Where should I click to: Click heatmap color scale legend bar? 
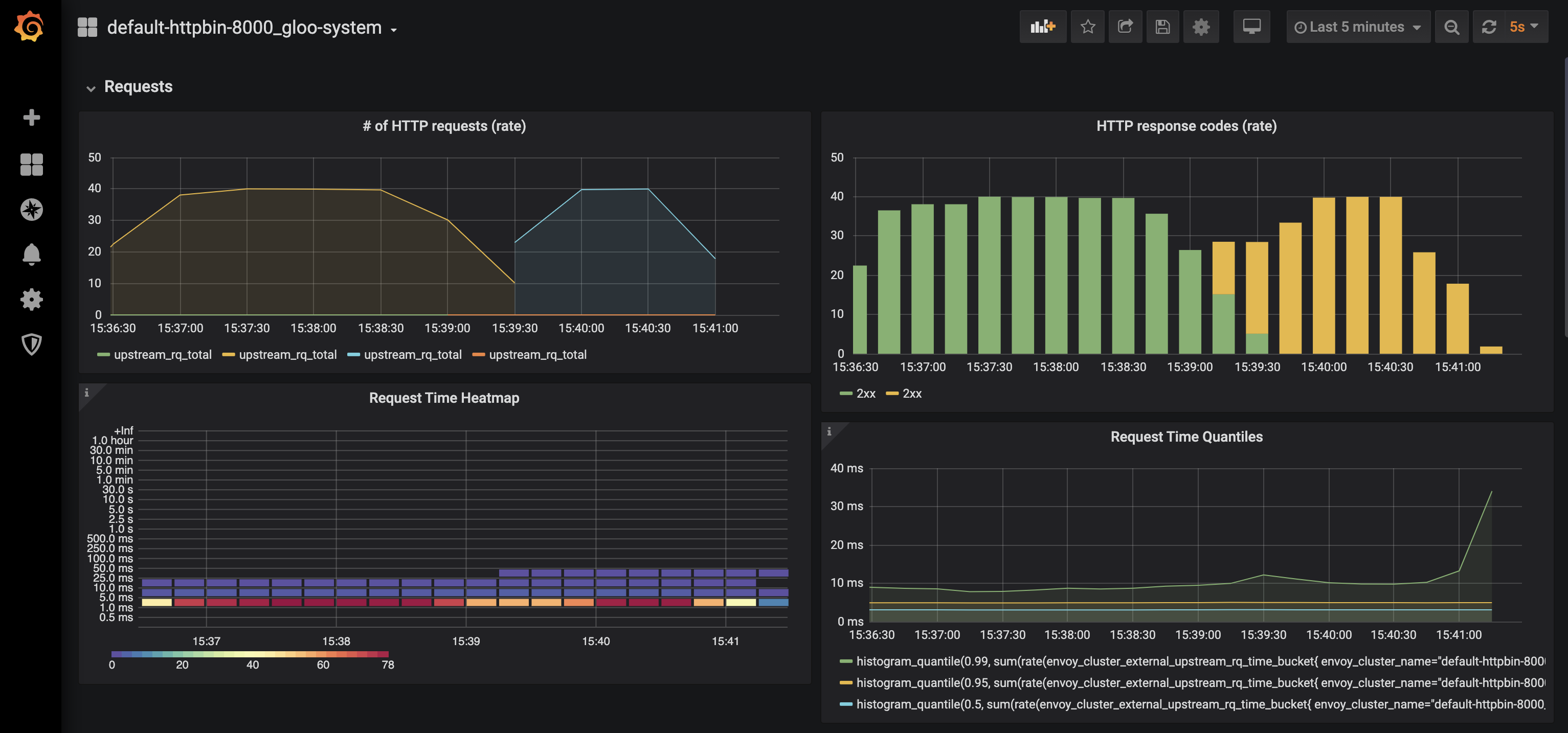250,654
